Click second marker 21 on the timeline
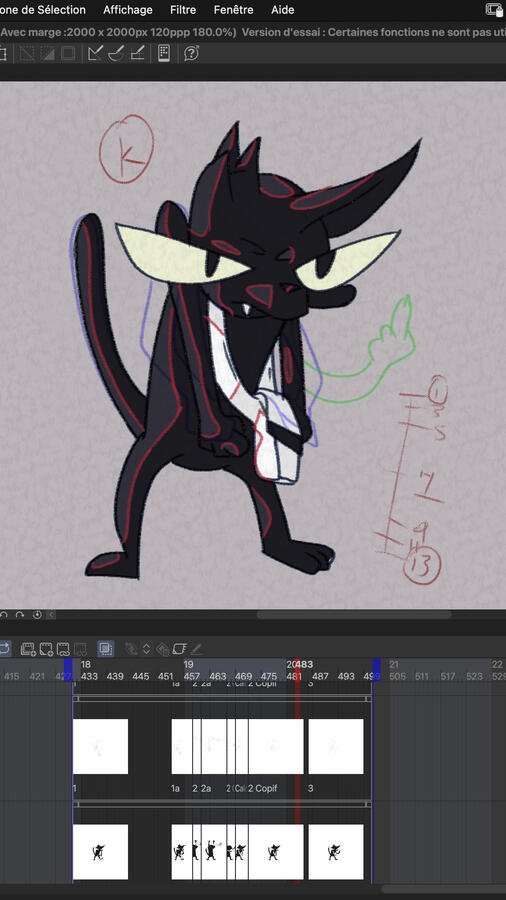Screen dimensions: 506x900 394,664
